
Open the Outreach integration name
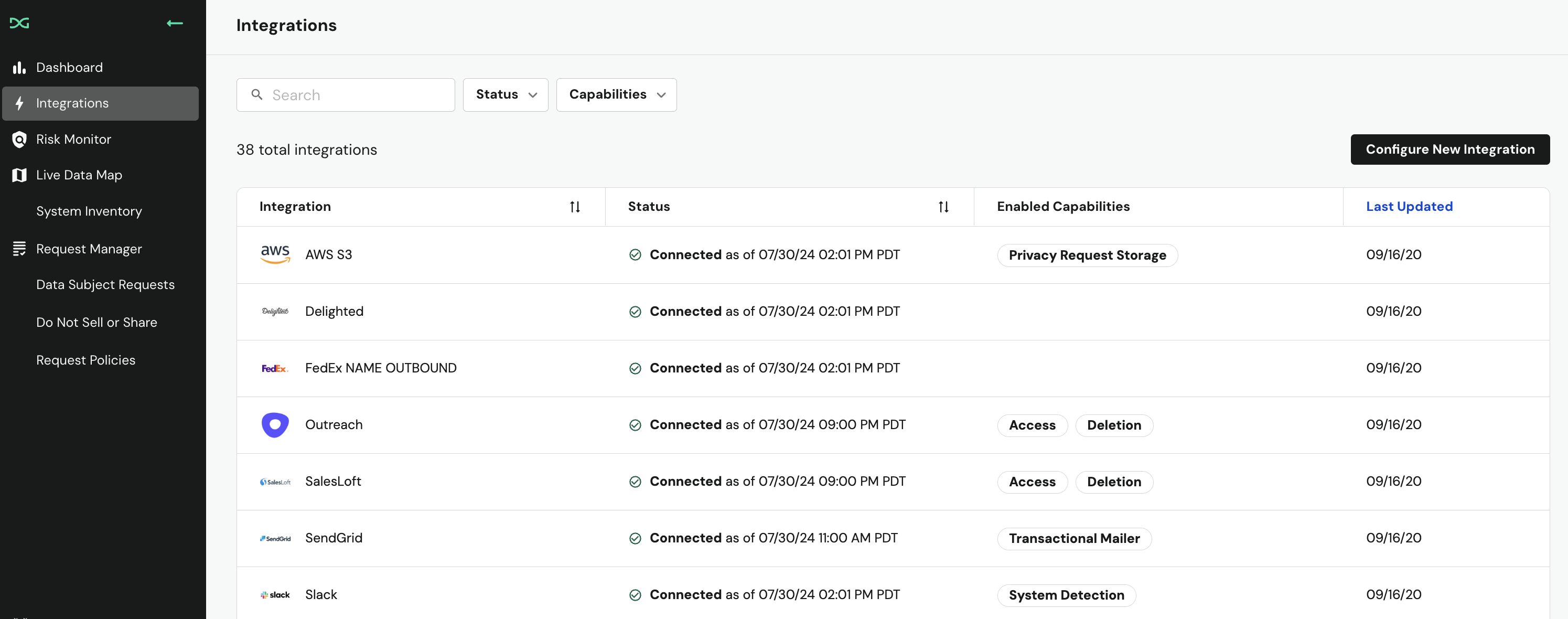tap(334, 425)
